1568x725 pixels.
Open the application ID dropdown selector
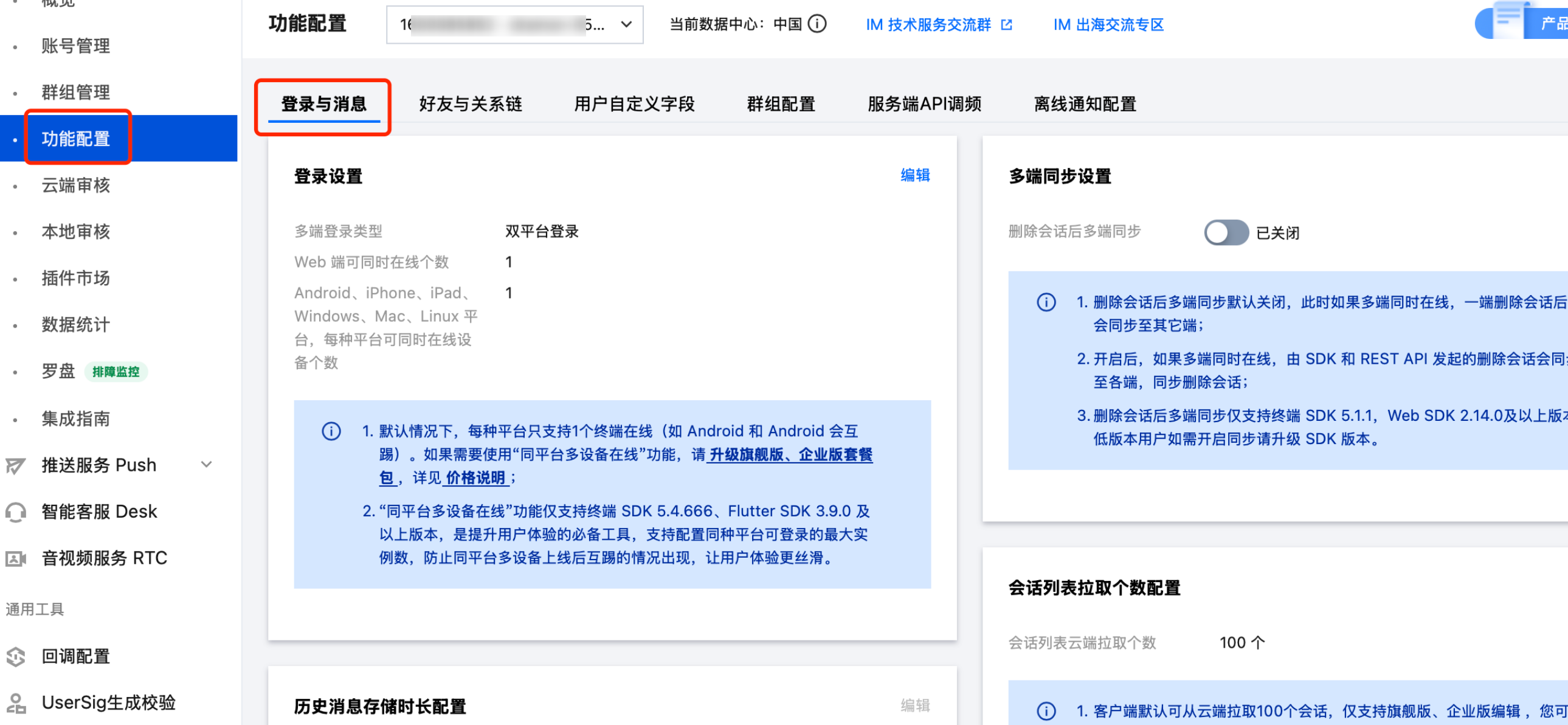coord(514,25)
